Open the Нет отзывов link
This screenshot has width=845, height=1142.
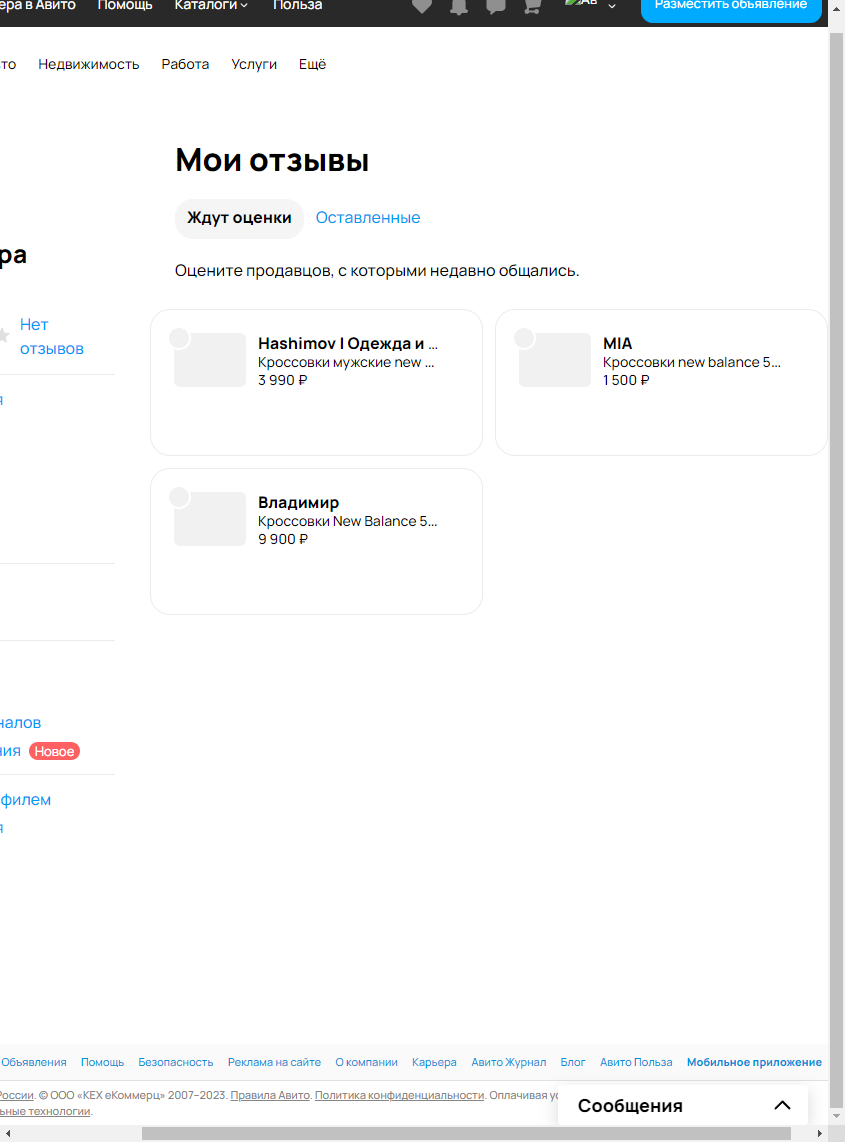pos(51,336)
